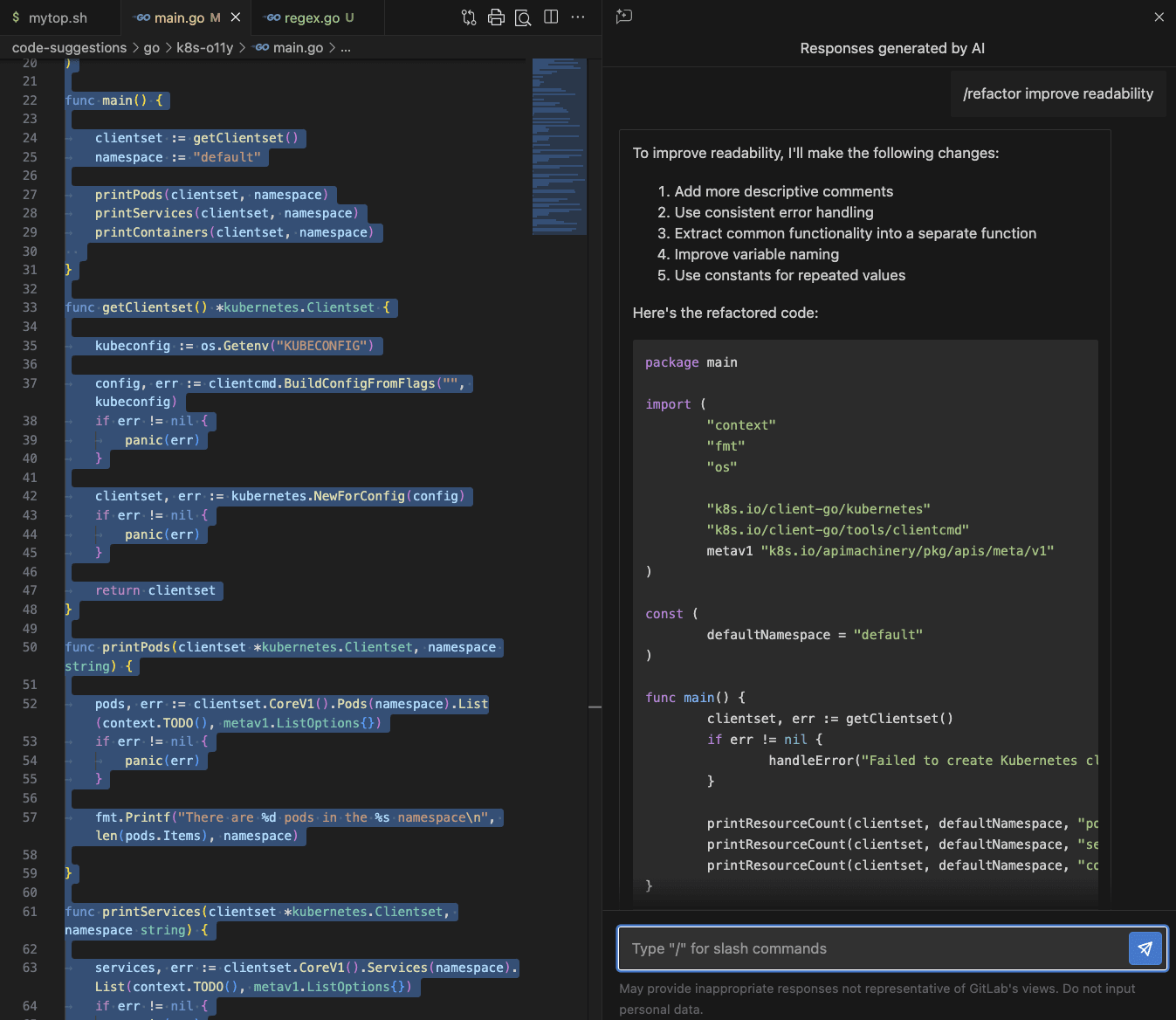Click func main() on line 22
Screen dimensions: 1176x1020
113,100
